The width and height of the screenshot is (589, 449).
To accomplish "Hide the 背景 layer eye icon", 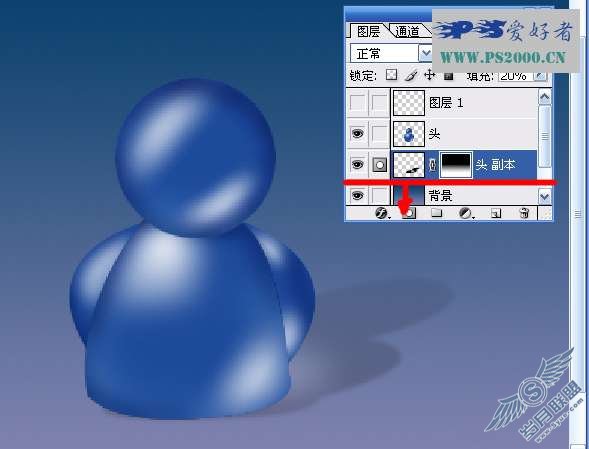I will coord(357,195).
